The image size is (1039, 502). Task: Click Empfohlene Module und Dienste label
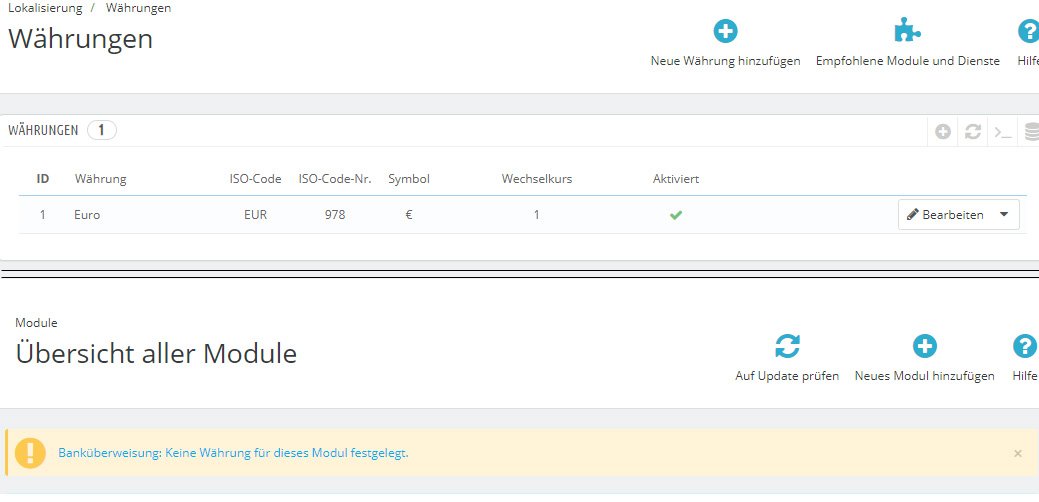[x=908, y=61]
